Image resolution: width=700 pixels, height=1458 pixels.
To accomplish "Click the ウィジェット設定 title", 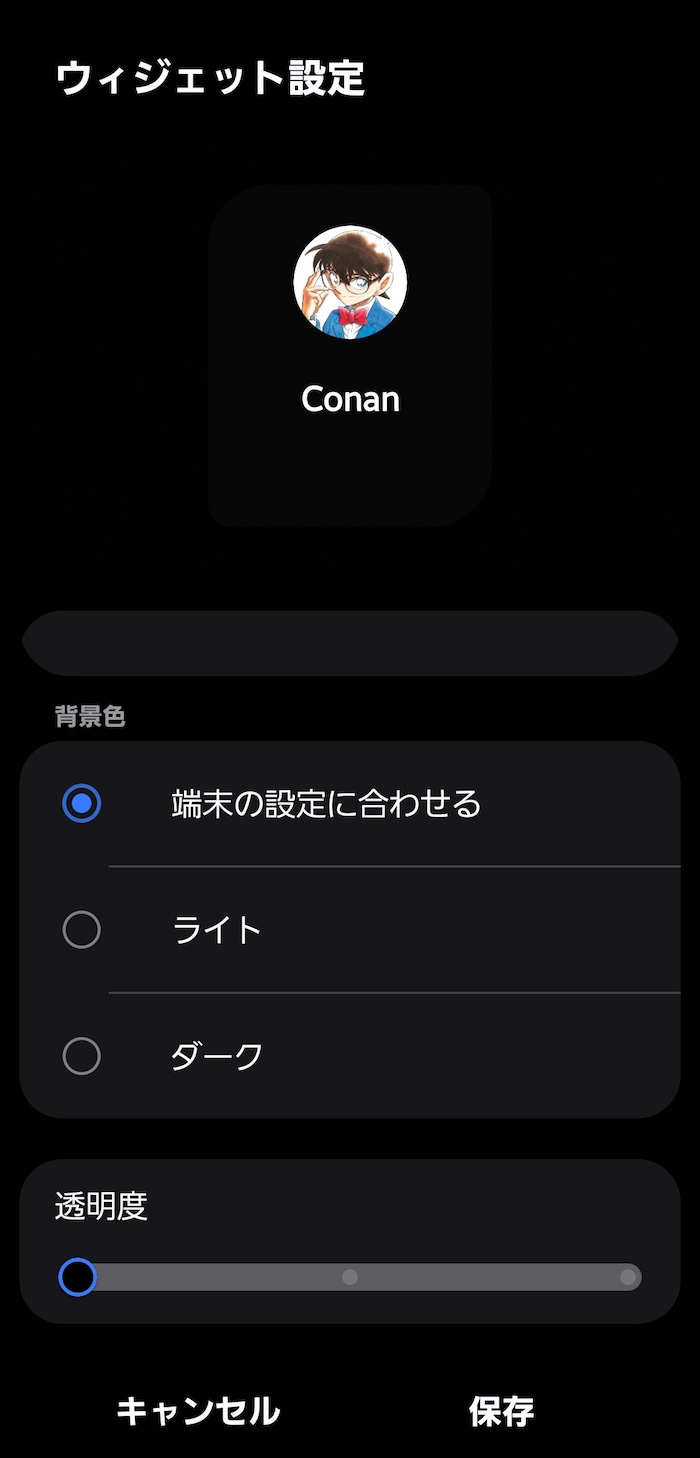I will pyautogui.click(x=210, y=78).
